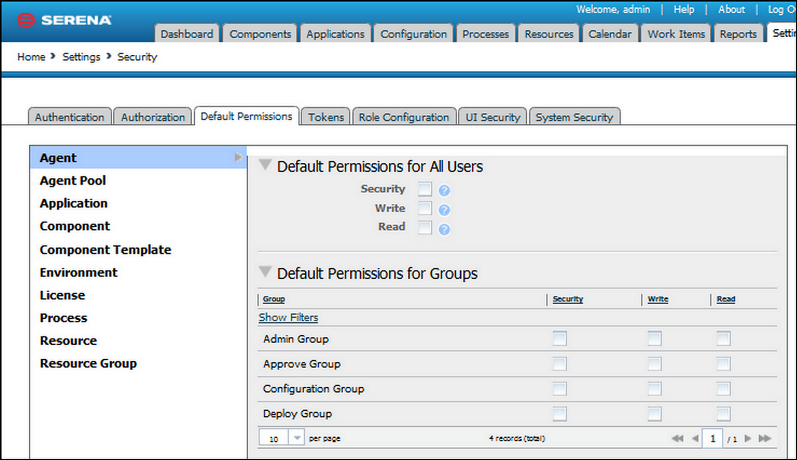Open the per page dropdown arrow
The width and height of the screenshot is (797, 460).
click(x=297, y=438)
